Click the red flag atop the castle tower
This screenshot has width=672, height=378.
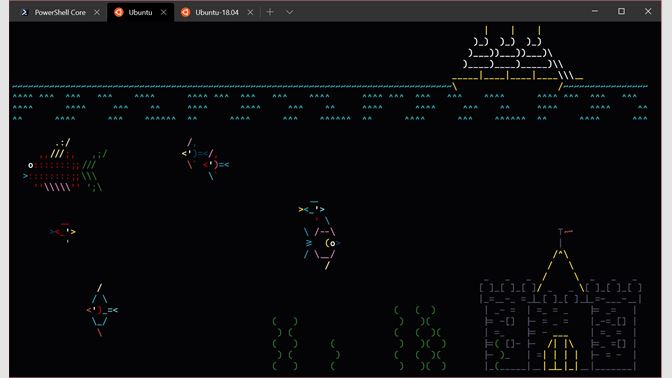click(568, 232)
